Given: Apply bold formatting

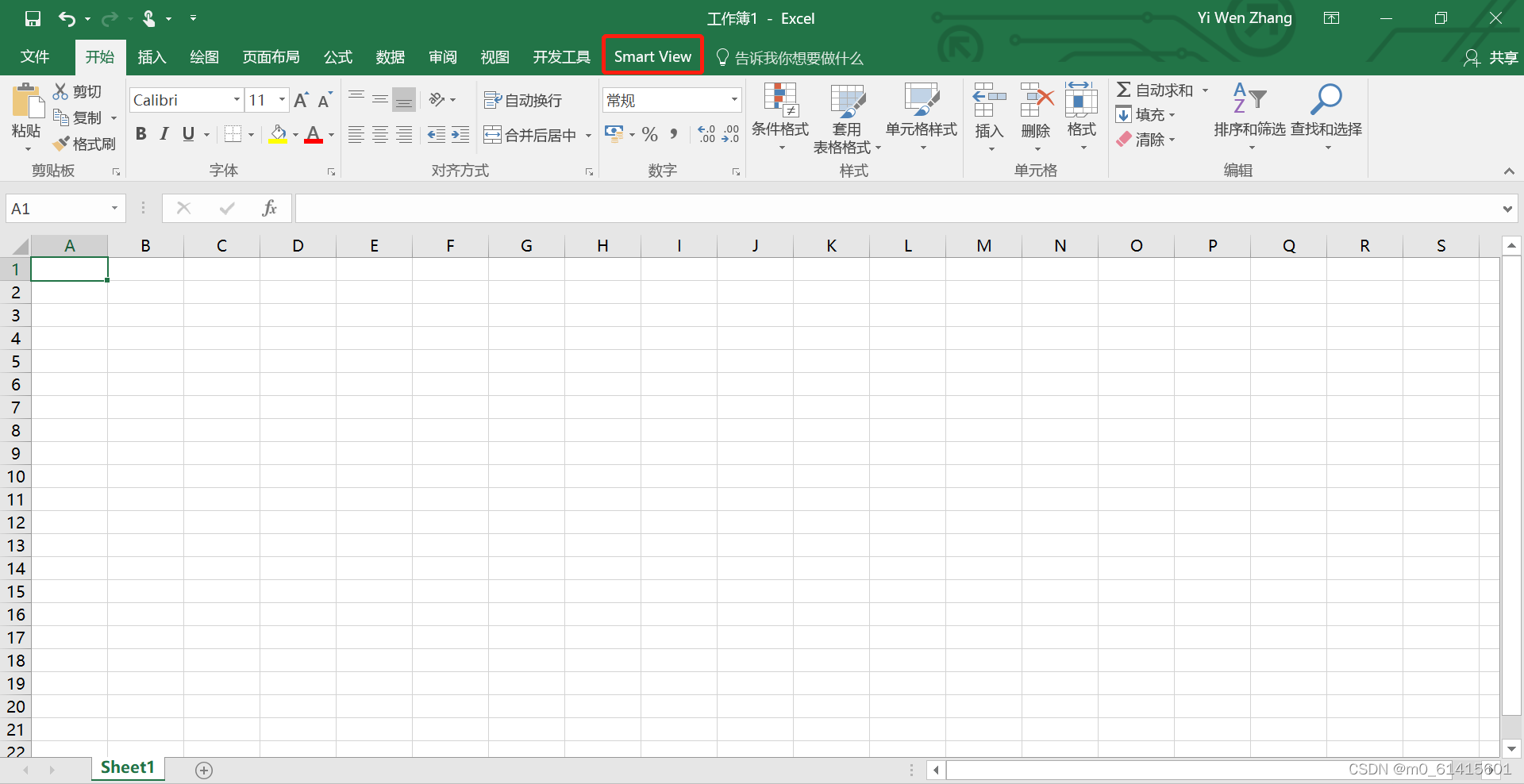Looking at the screenshot, I should pos(141,133).
